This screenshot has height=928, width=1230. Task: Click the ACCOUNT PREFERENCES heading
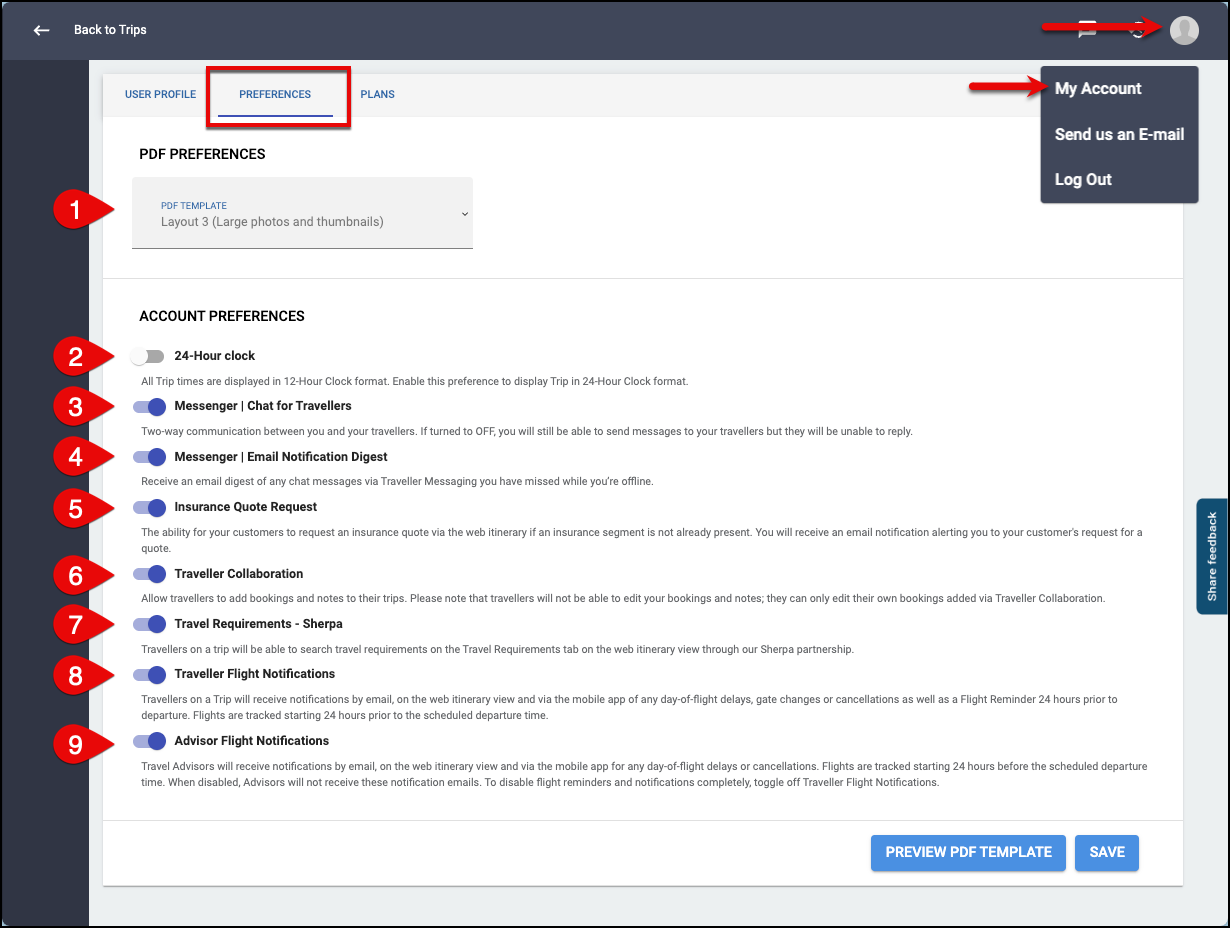click(222, 316)
